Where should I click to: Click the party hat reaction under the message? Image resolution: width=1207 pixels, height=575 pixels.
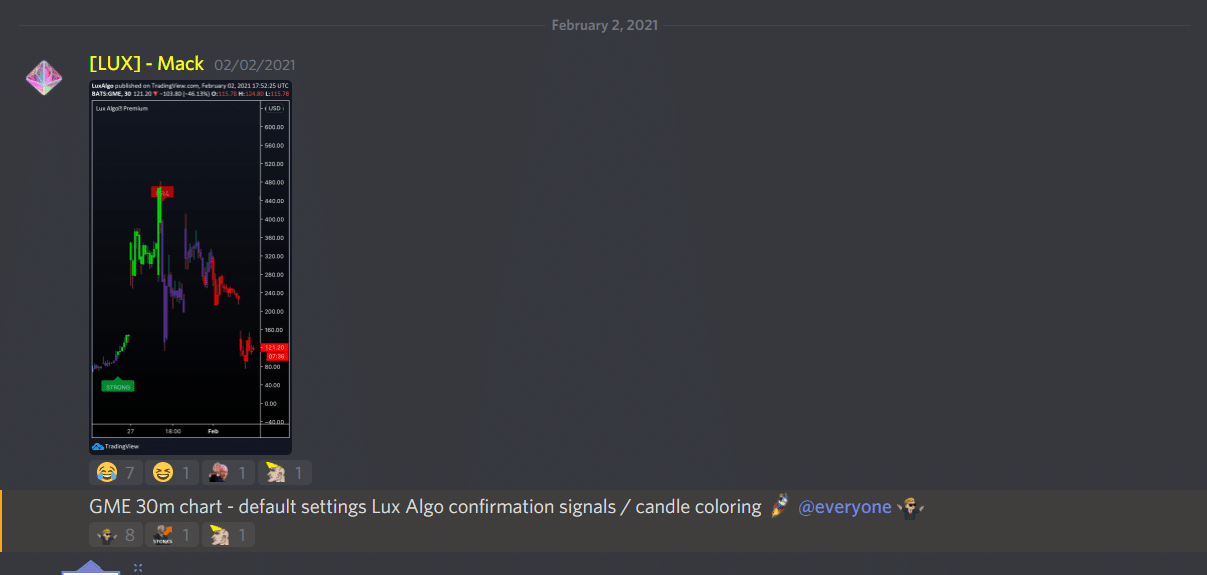228,535
